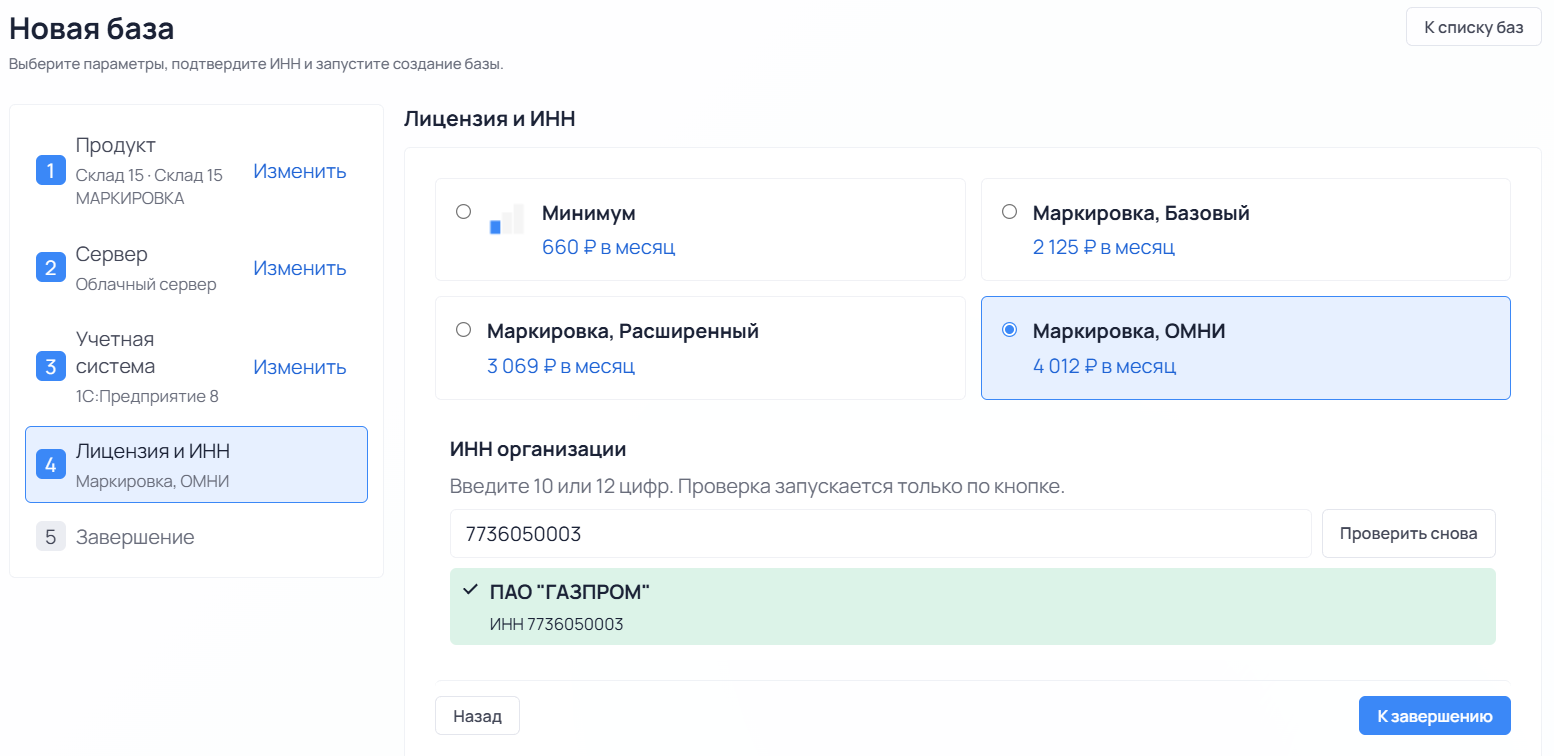Screen dimensions: 1554x756
Task: Click the Новая база page heading
Action: (91, 28)
